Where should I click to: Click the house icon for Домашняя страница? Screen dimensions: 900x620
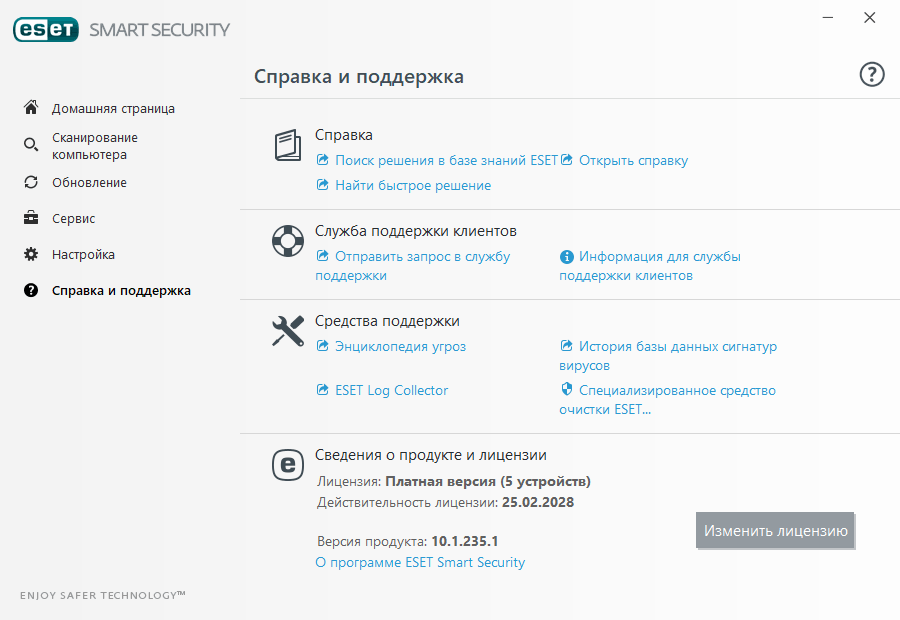click(x=31, y=108)
